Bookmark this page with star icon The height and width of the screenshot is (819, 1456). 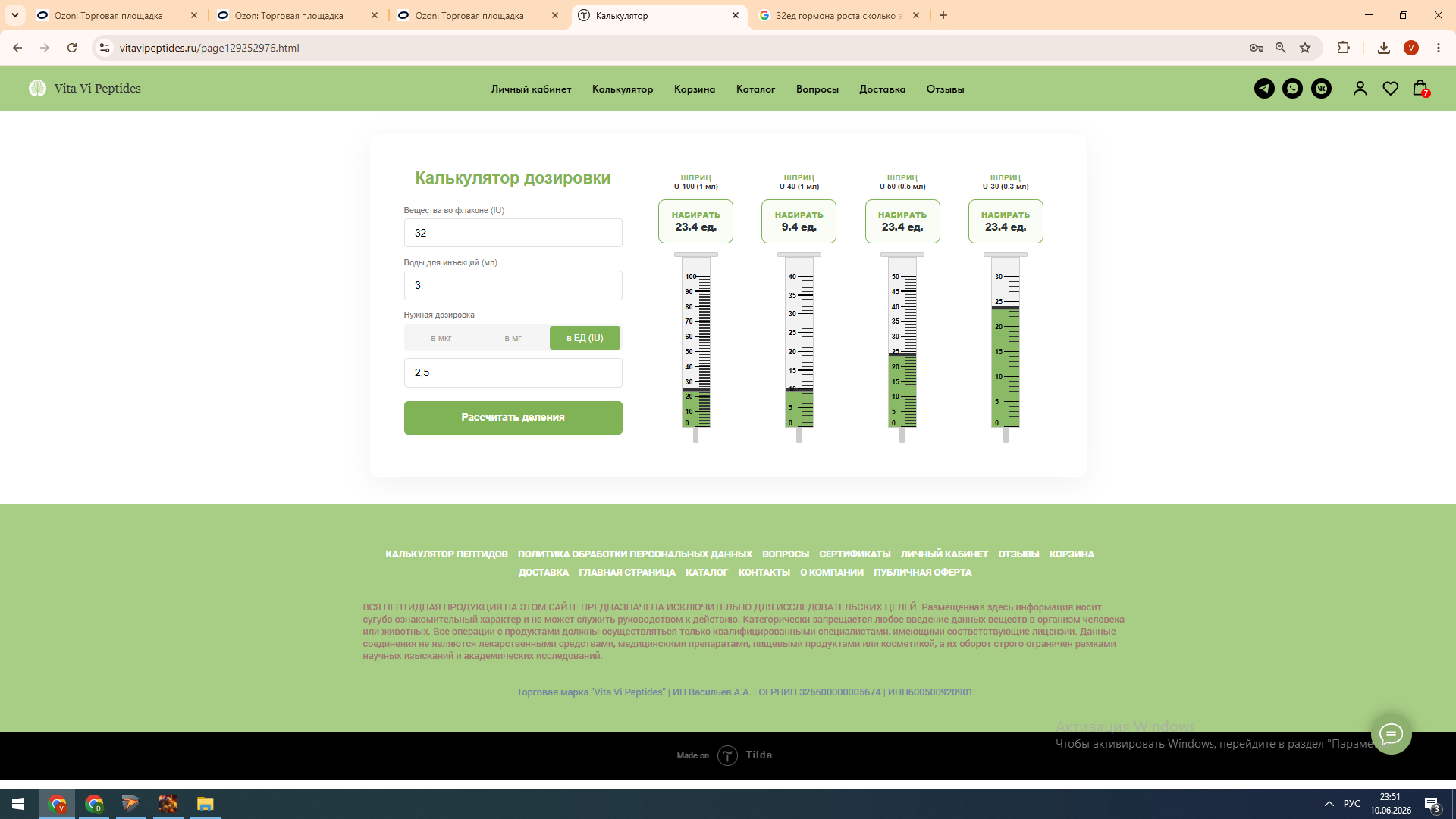pos(1305,48)
